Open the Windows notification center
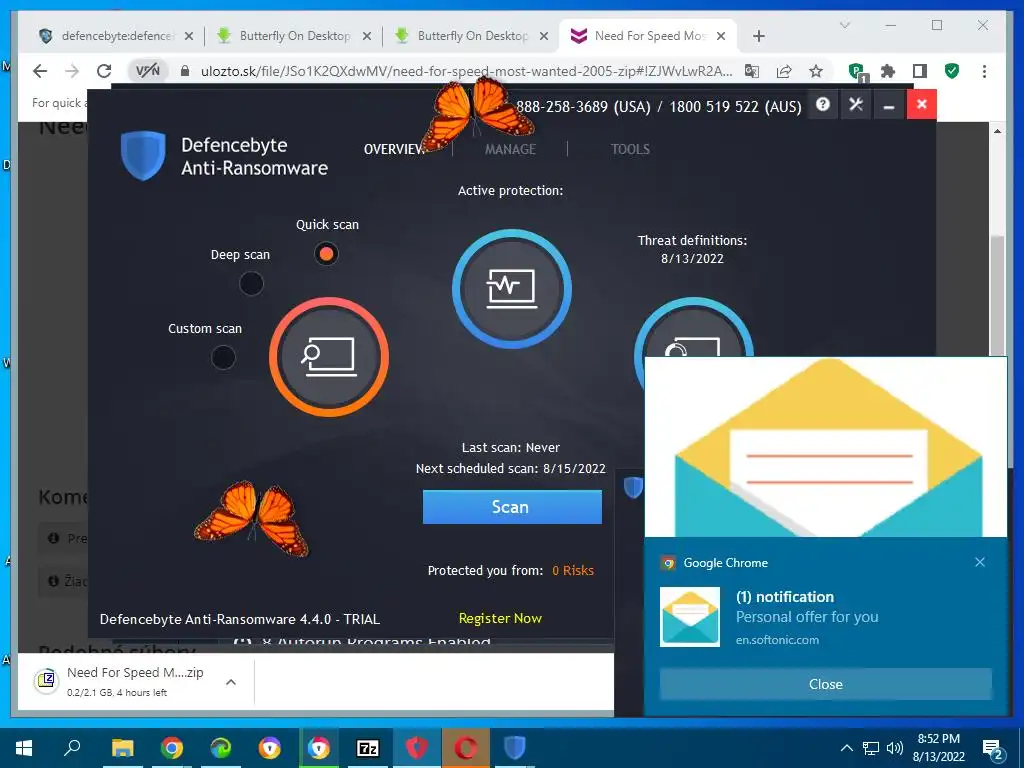This screenshot has width=1024, height=768. click(993, 749)
